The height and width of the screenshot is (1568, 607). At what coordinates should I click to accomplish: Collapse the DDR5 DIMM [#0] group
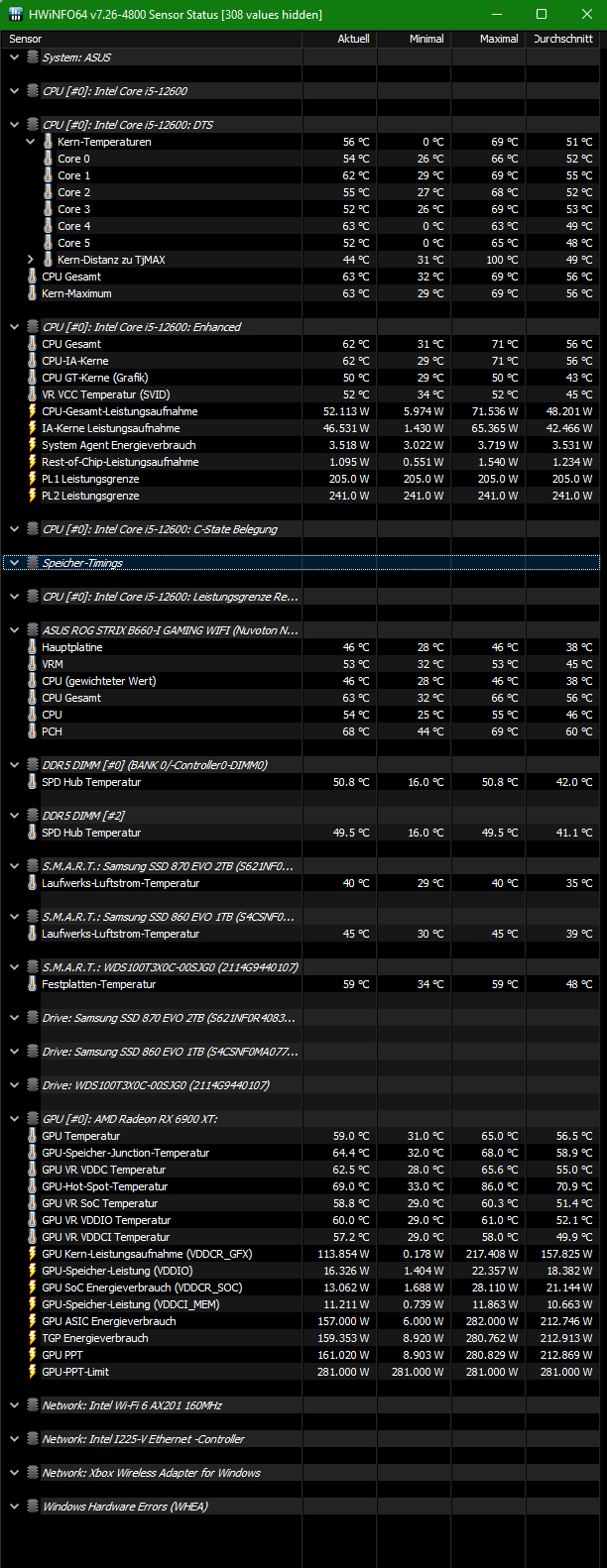click(x=14, y=765)
